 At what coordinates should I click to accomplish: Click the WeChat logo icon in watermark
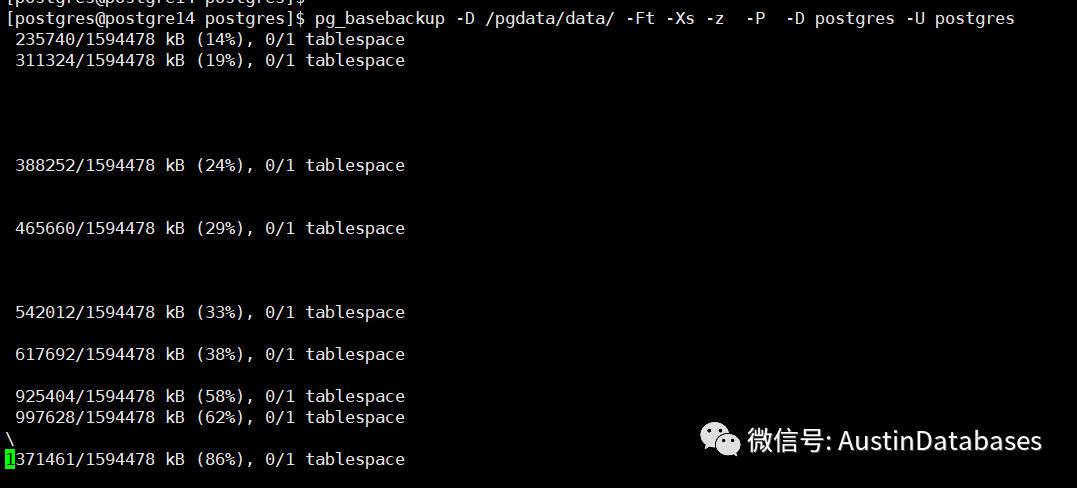click(718, 440)
